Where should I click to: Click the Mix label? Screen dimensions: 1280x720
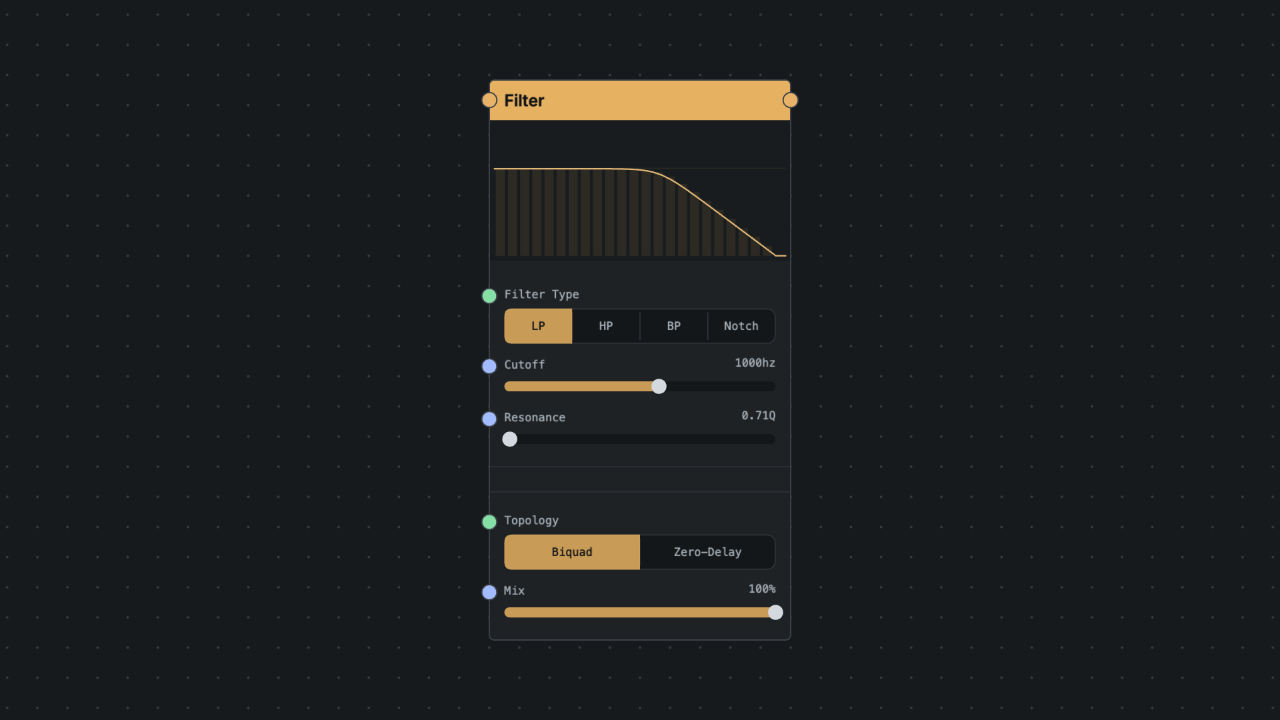(514, 591)
